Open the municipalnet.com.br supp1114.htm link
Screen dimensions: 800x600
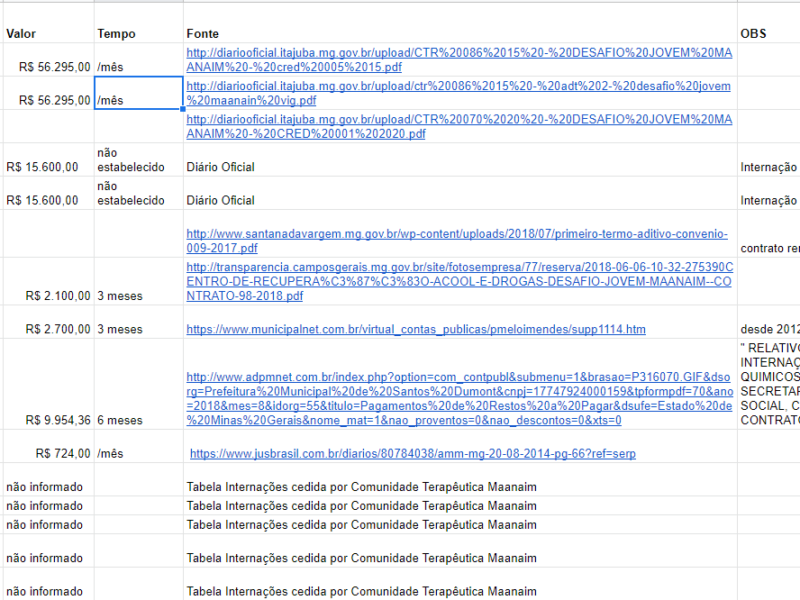pyautogui.click(x=416, y=329)
